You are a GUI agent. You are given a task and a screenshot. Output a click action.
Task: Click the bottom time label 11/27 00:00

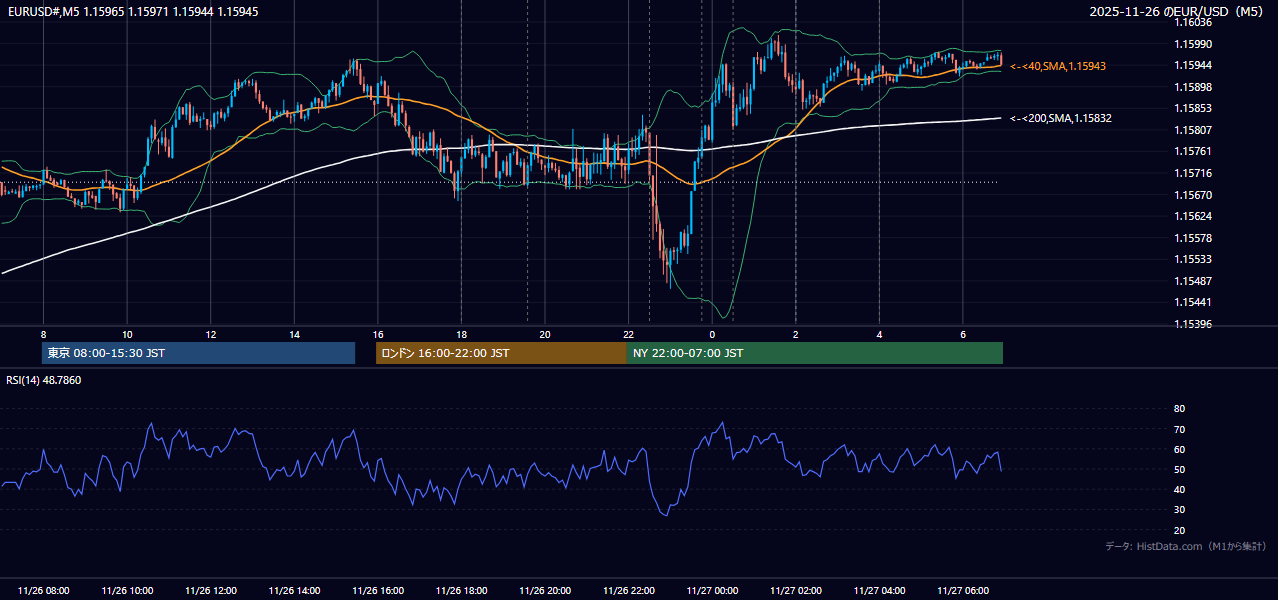pos(712,591)
